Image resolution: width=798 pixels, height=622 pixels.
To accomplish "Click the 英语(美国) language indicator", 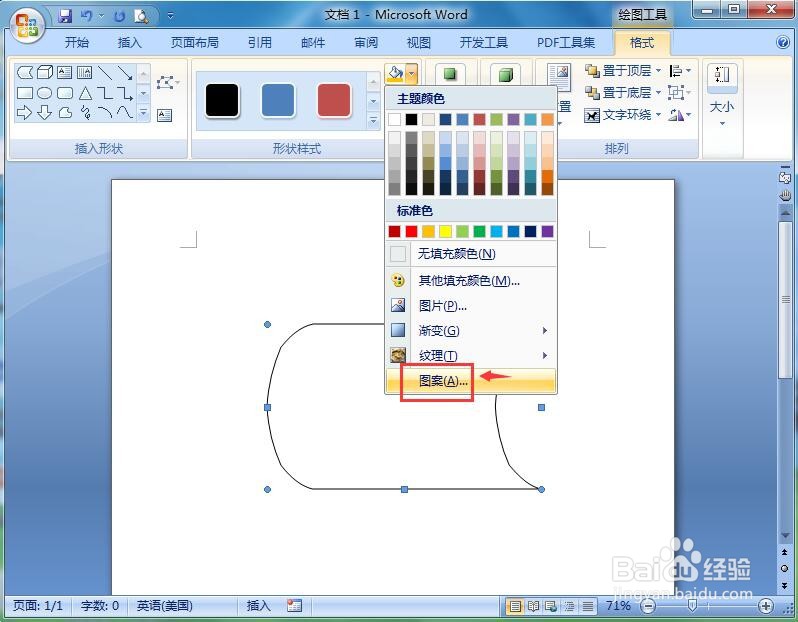I will pos(164,605).
